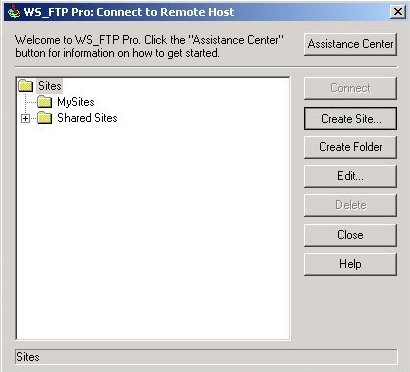
Task: Dismiss dialog using the Close button
Action: click(350, 235)
